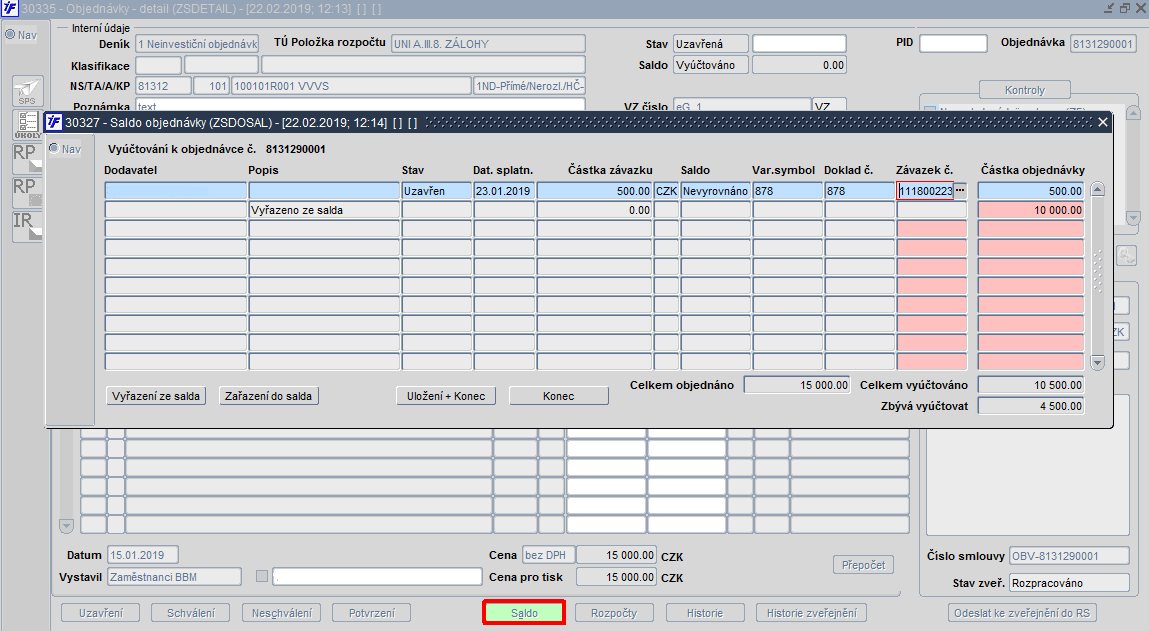The image size is (1149, 631).
Task: Click the pink Částka objednávky 10 000.00 cell
Action: pos(1030,210)
